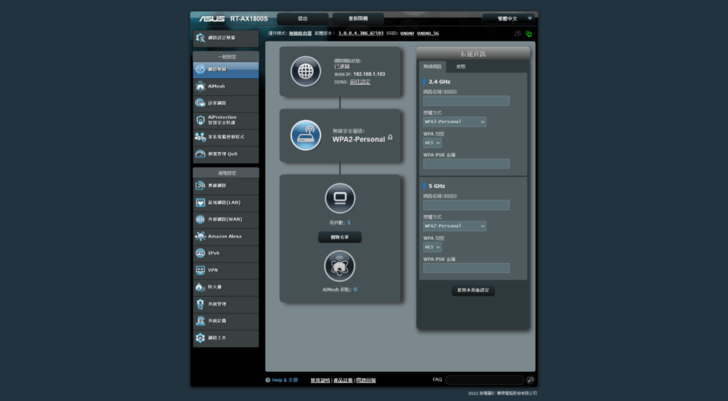Click the firmware version 3.0.0.4.386_67593 link
This screenshot has width=728, height=401.
[x=361, y=33]
